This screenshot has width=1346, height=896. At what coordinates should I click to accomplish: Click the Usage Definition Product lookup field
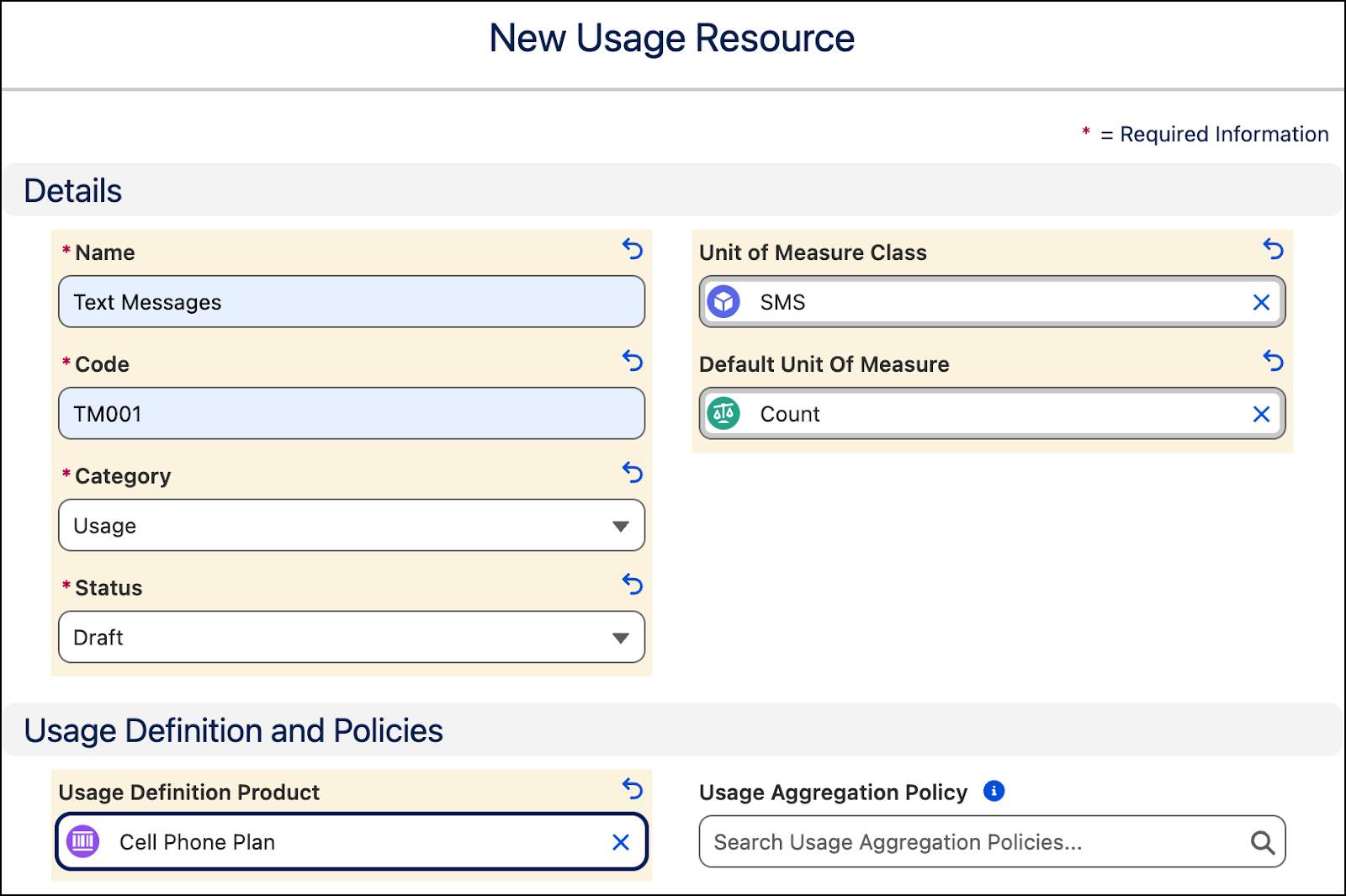tap(352, 841)
